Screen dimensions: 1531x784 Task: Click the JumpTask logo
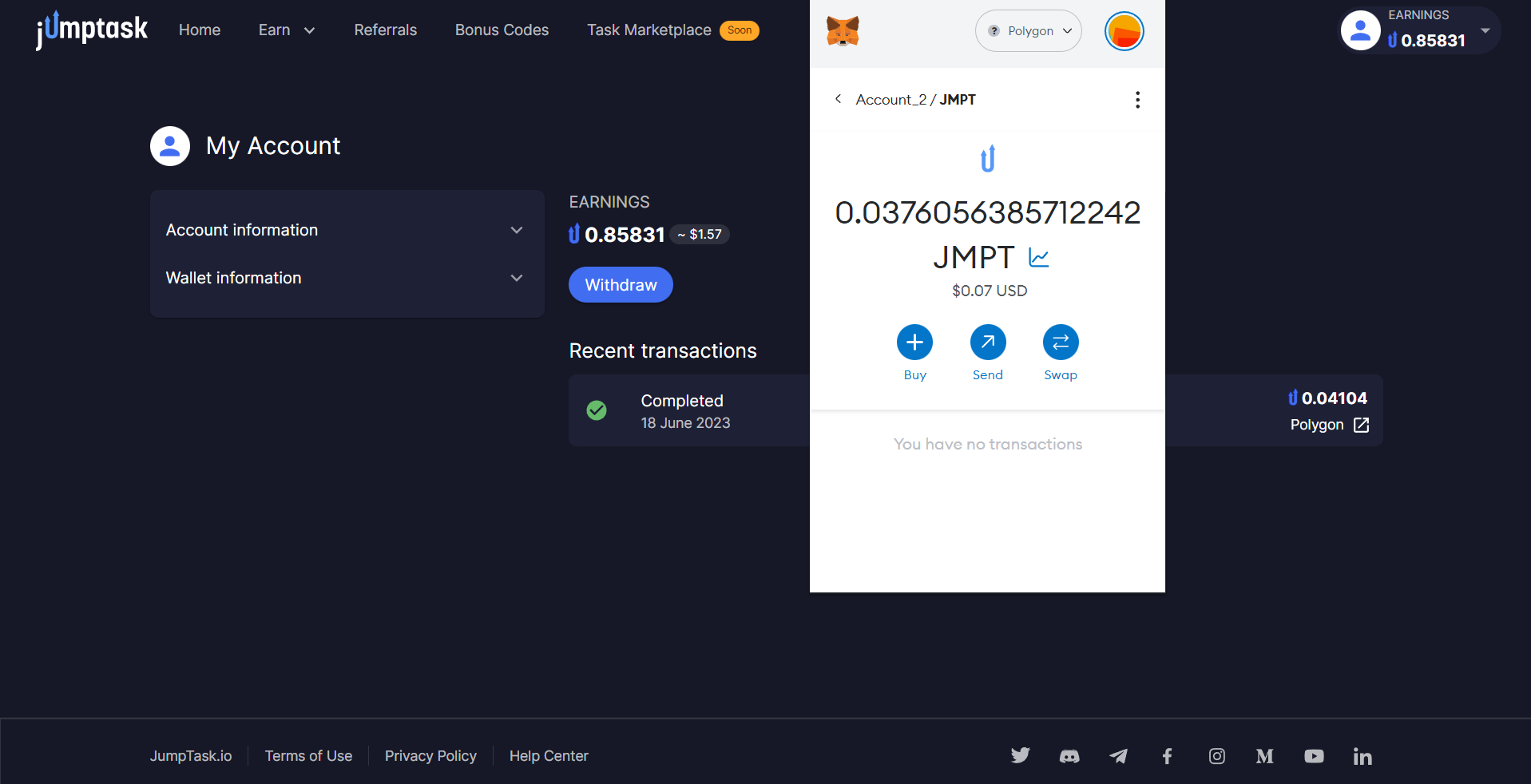(92, 30)
